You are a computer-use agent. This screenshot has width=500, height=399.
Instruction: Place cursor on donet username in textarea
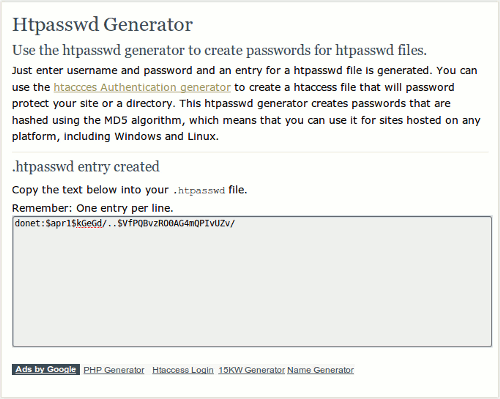(x=27, y=223)
